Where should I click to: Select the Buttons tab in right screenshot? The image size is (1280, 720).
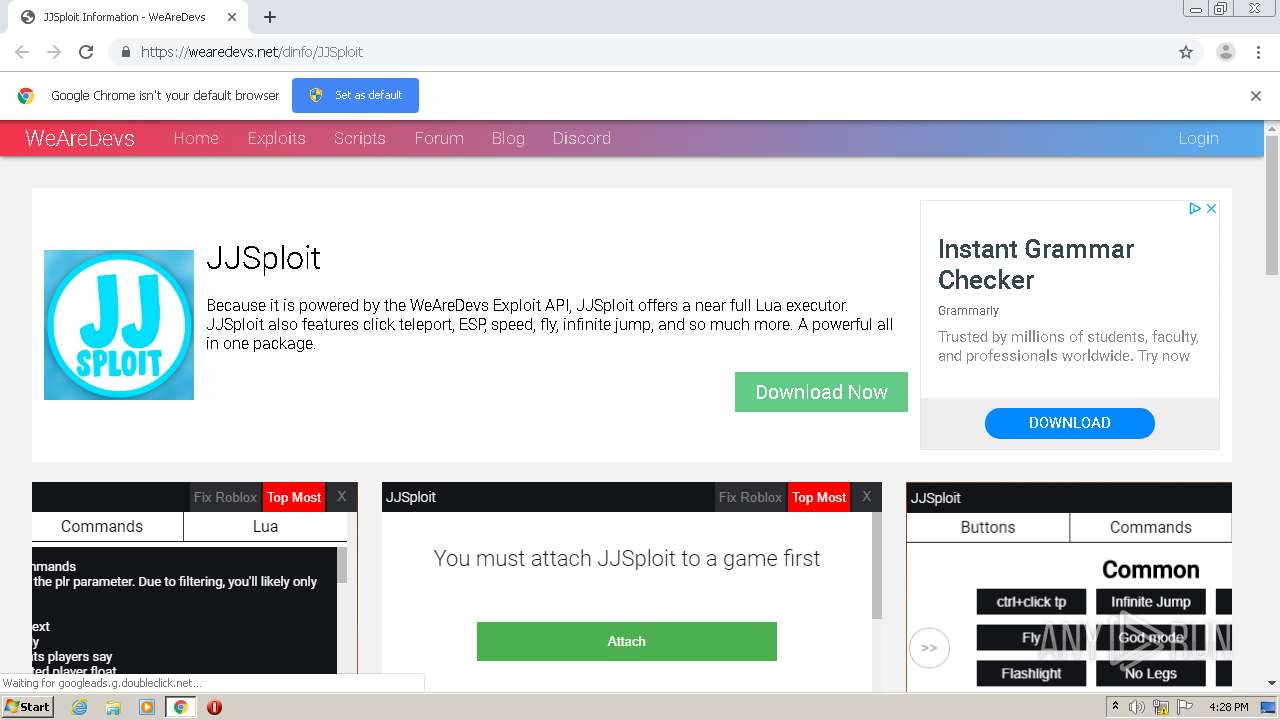click(x=988, y=527)
